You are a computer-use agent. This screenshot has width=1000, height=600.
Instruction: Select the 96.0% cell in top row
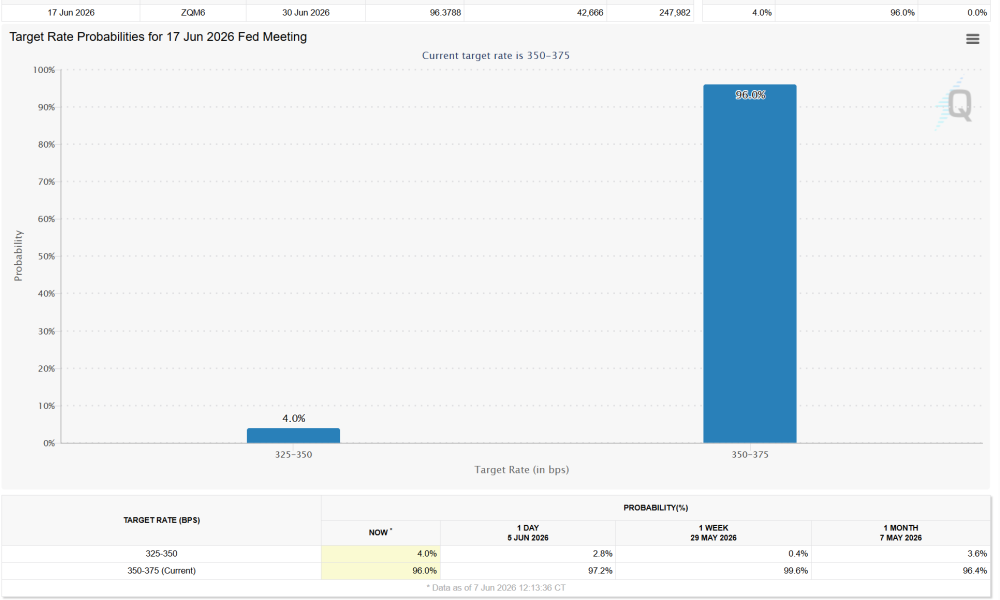point(846,12)
